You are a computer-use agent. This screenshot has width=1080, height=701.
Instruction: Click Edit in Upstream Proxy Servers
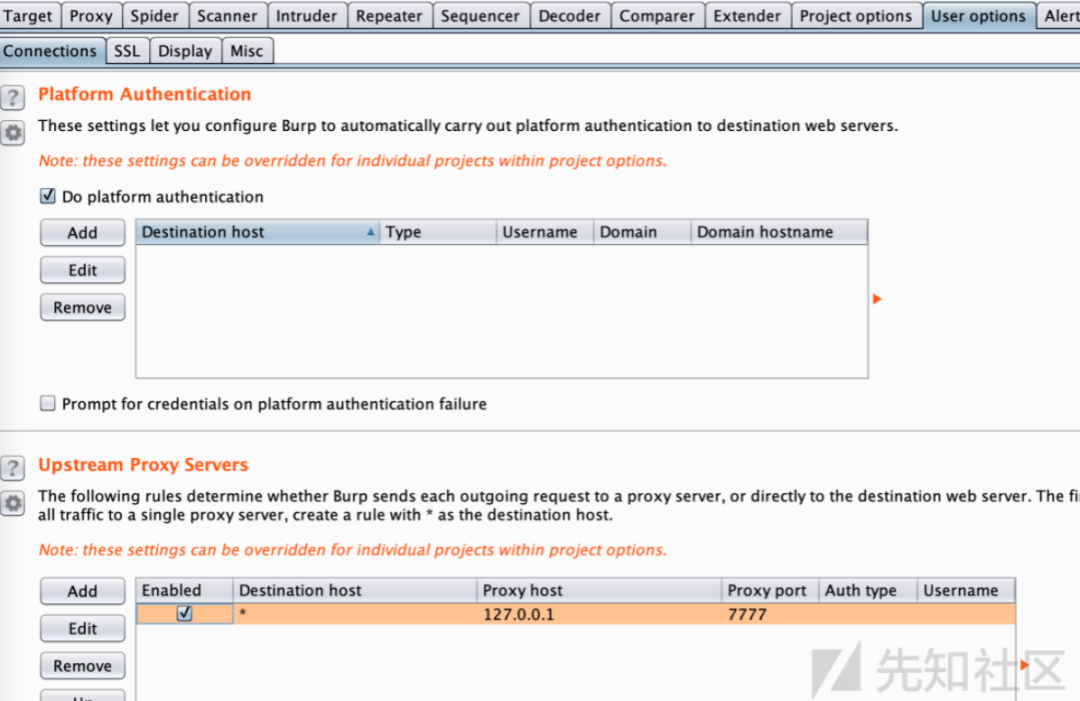(83, 628)
